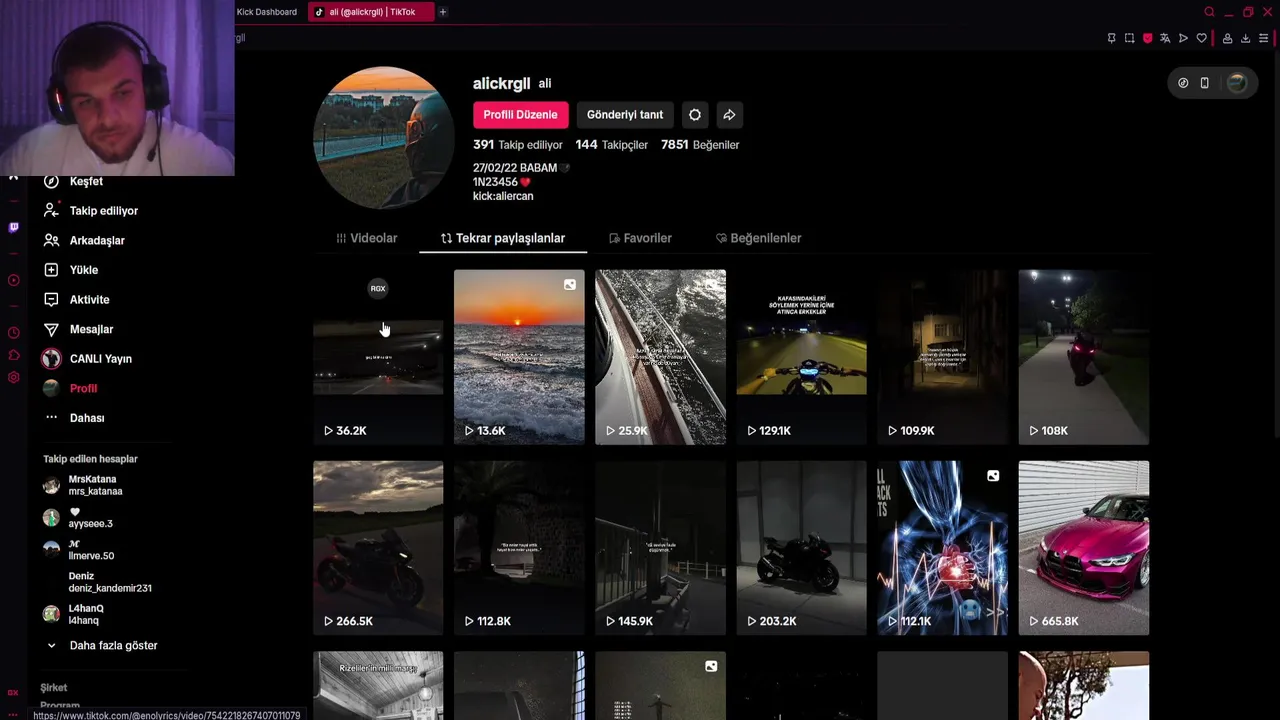The image size is (1280, 720).
Task: Click the red ad-blocker shield icon
Action: pos(1147,38)
